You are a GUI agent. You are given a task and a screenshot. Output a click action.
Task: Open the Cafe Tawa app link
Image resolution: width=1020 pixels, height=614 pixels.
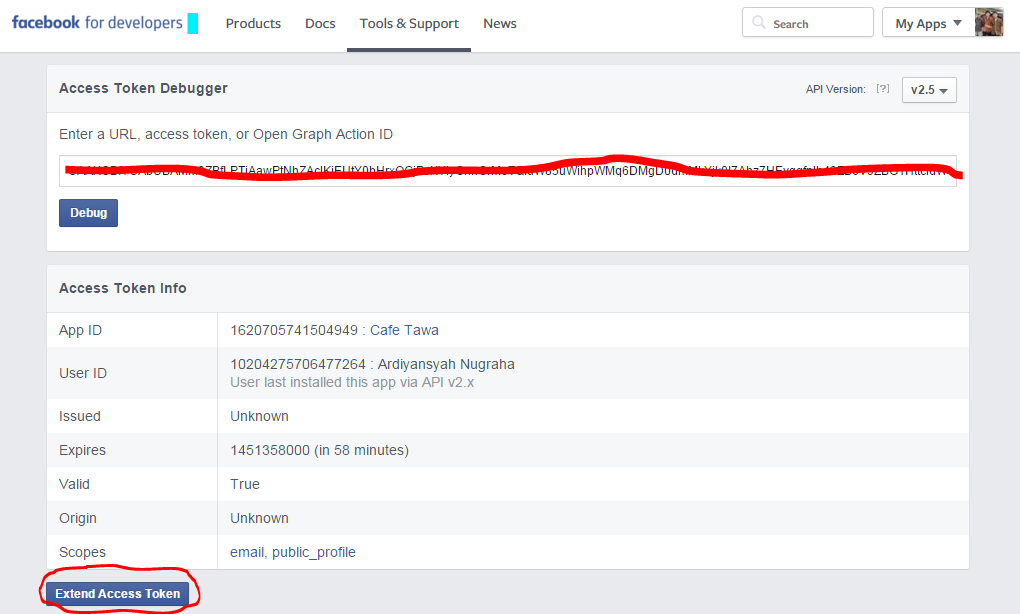[404, 330]
